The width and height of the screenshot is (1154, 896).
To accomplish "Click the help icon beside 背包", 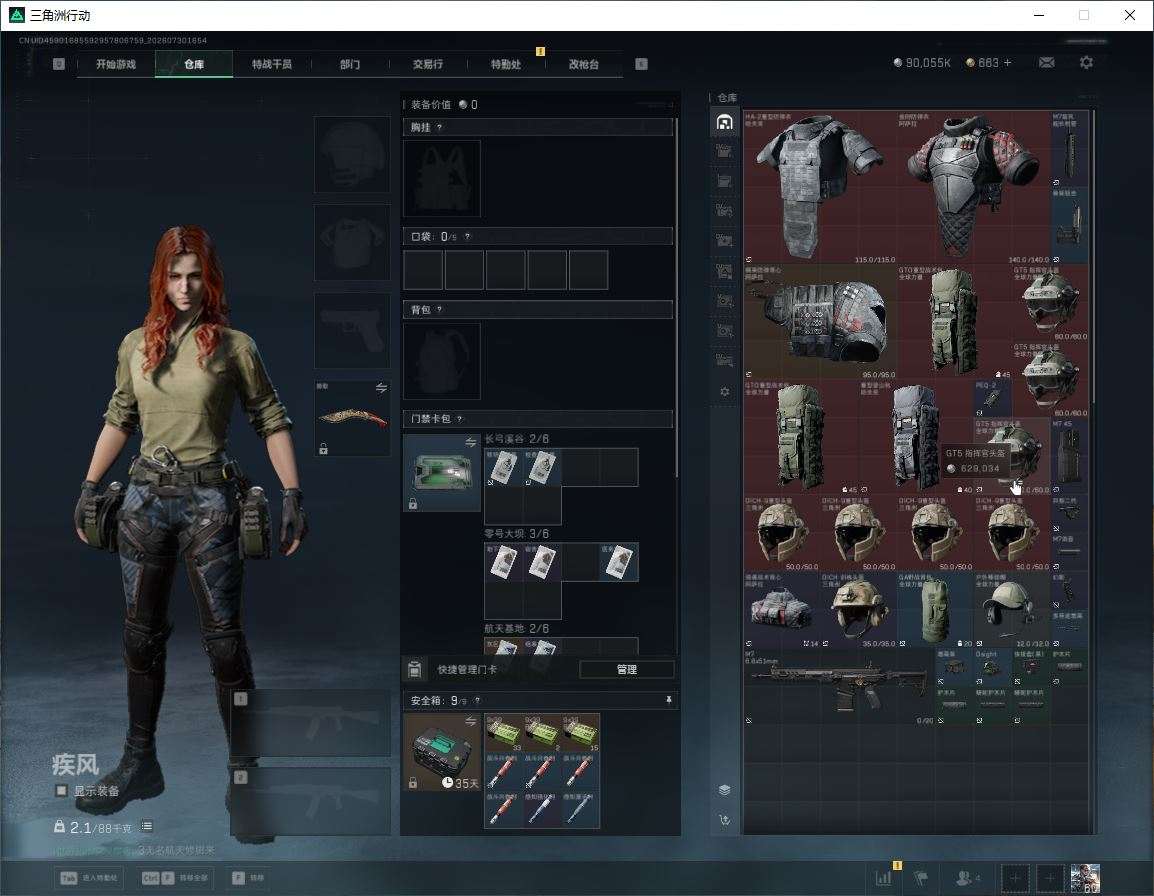I will click(439, 309).
